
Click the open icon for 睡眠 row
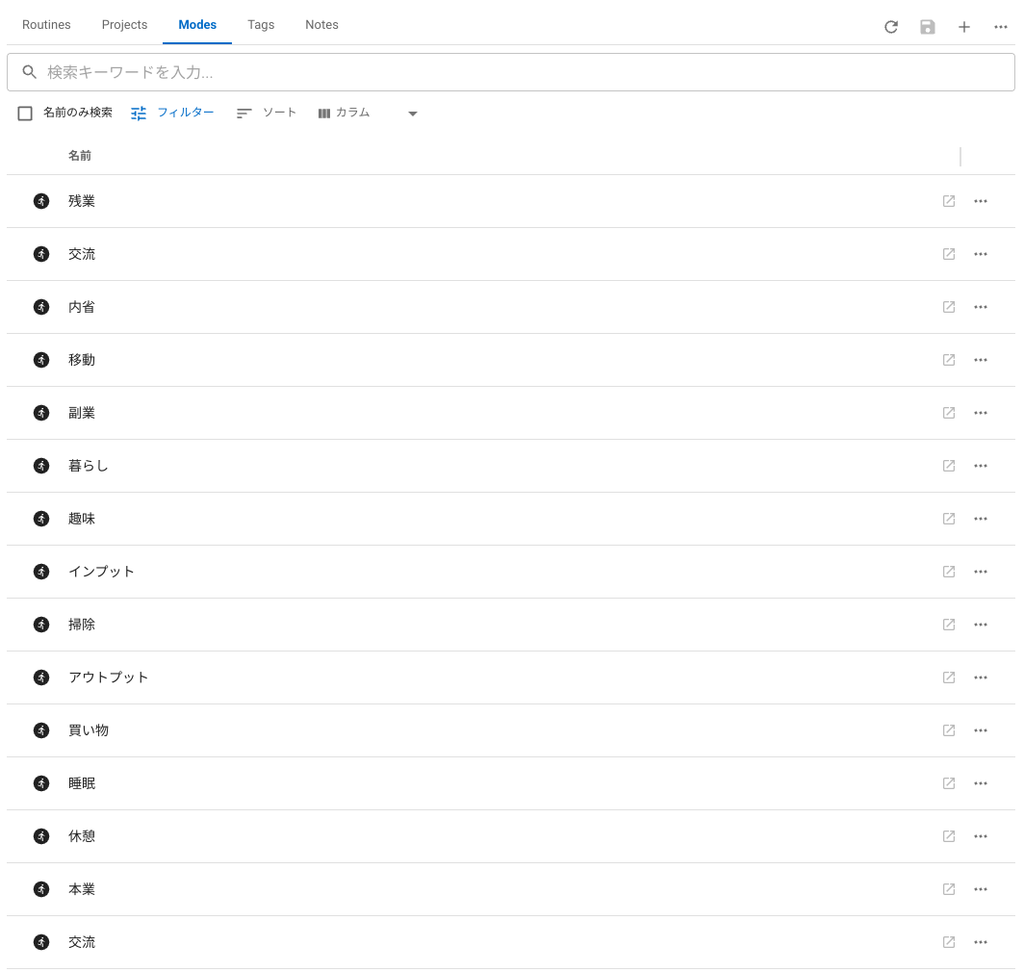949,783
